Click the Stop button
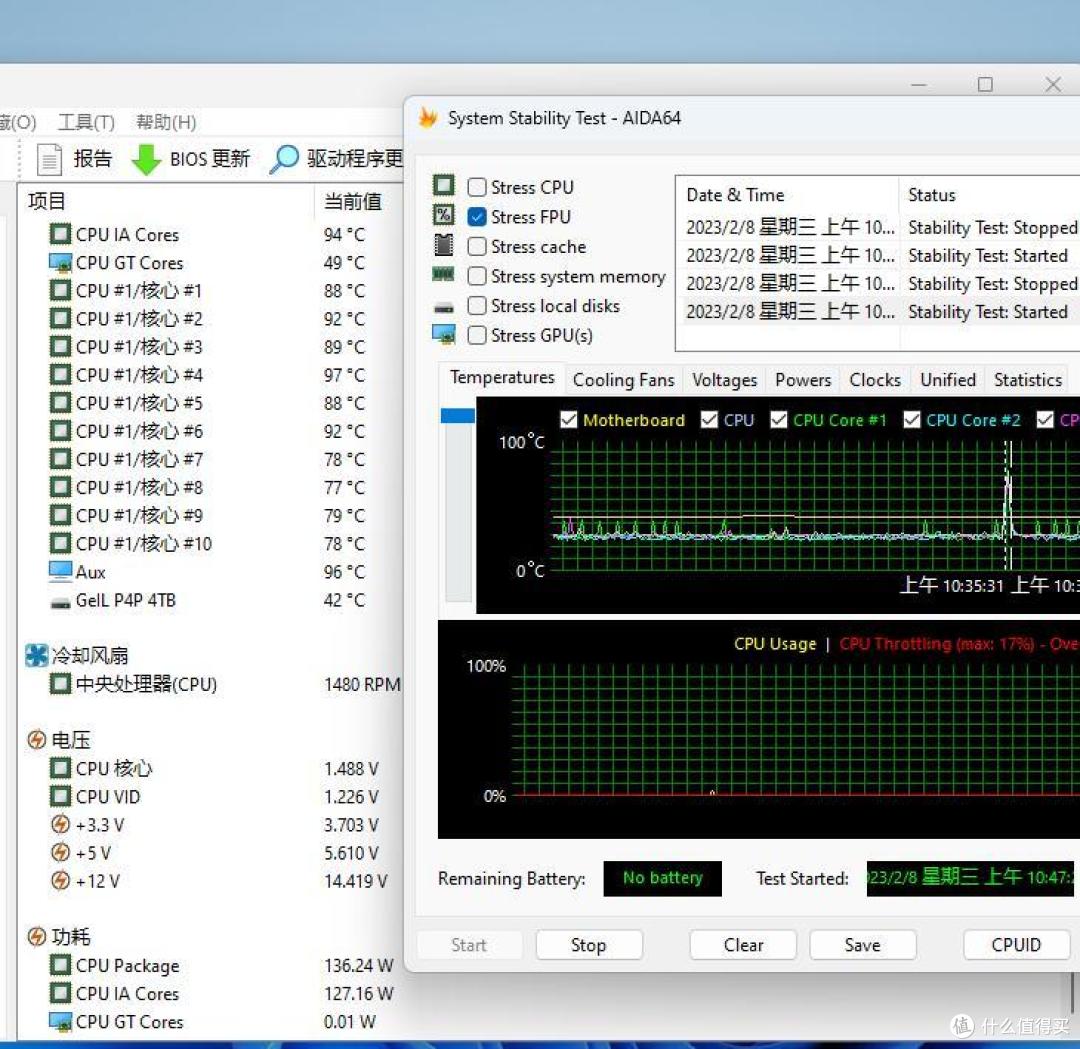This screenshot has height=1049, width=1080. coord(589,945)
